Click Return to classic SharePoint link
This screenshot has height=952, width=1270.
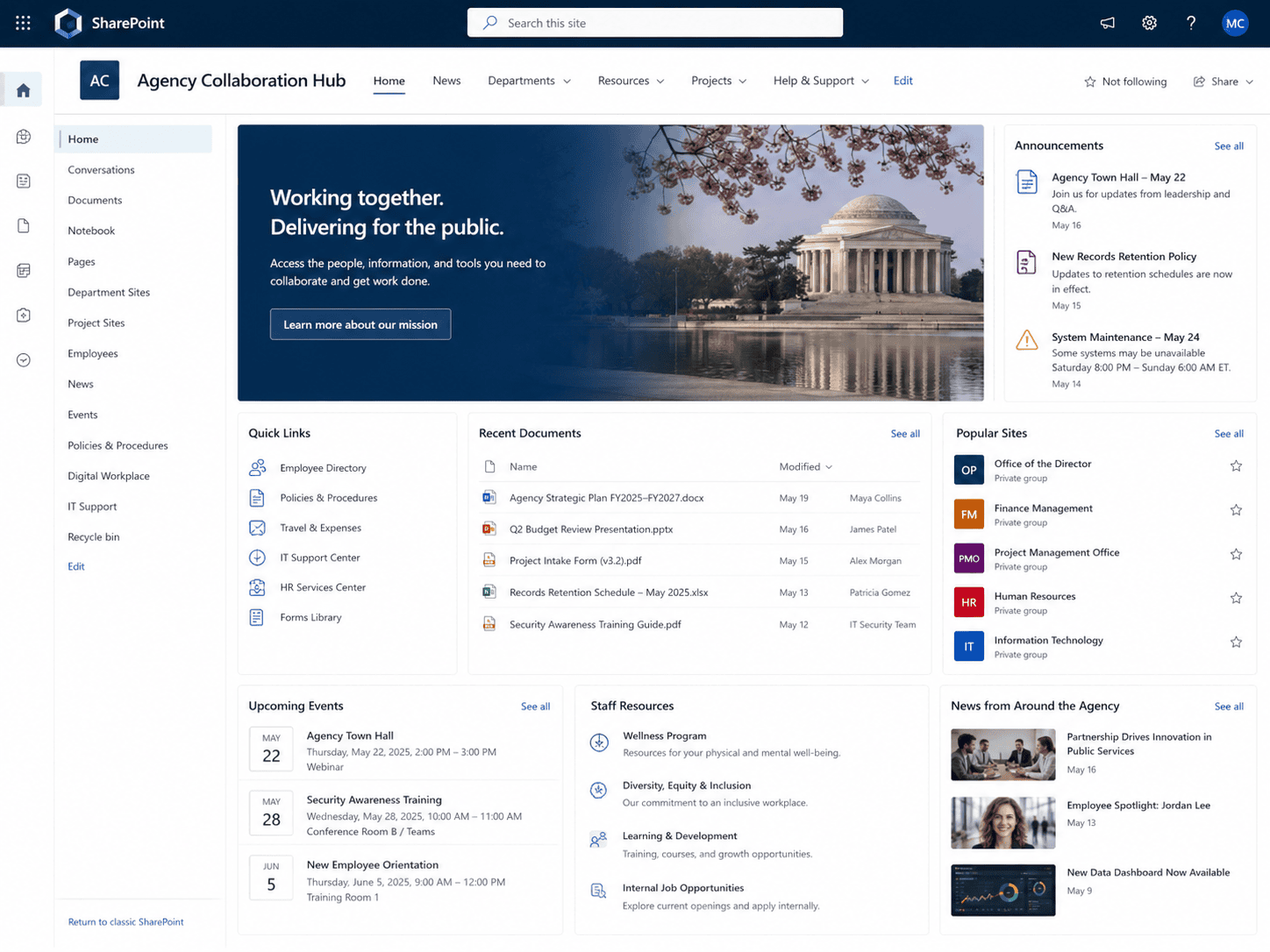(126, 921)
